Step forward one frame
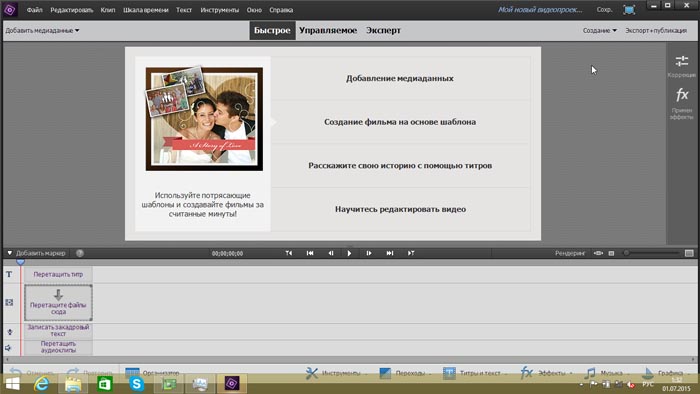 coord(369,253)
